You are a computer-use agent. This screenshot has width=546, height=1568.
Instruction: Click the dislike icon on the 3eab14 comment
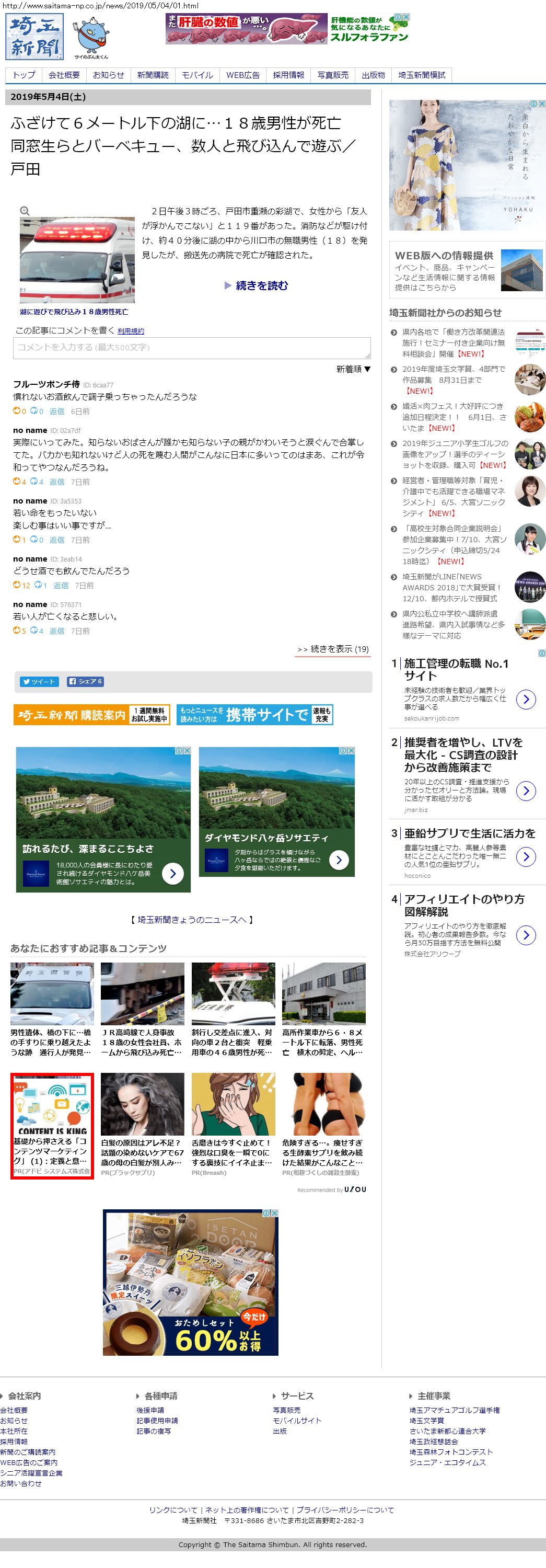click(x=38, y=585)
